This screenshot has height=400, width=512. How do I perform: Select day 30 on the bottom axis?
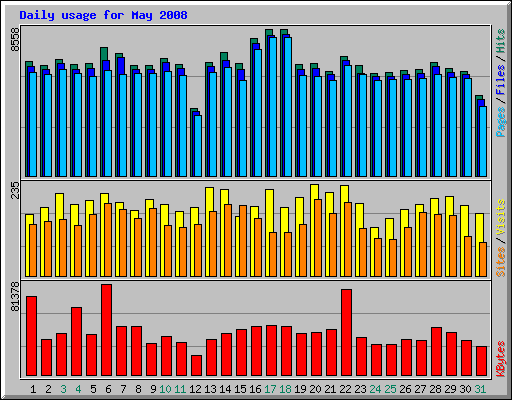coord(465,389)
